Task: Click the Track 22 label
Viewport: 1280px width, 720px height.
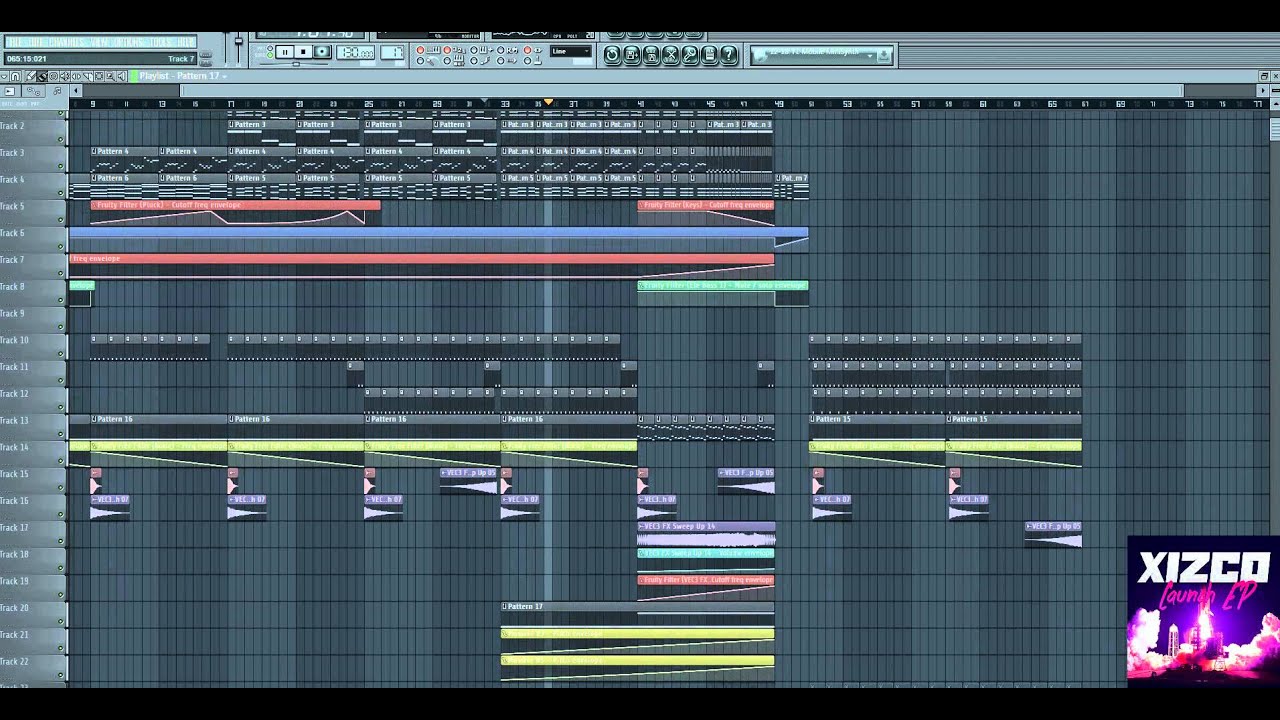Action: point(14,661)
